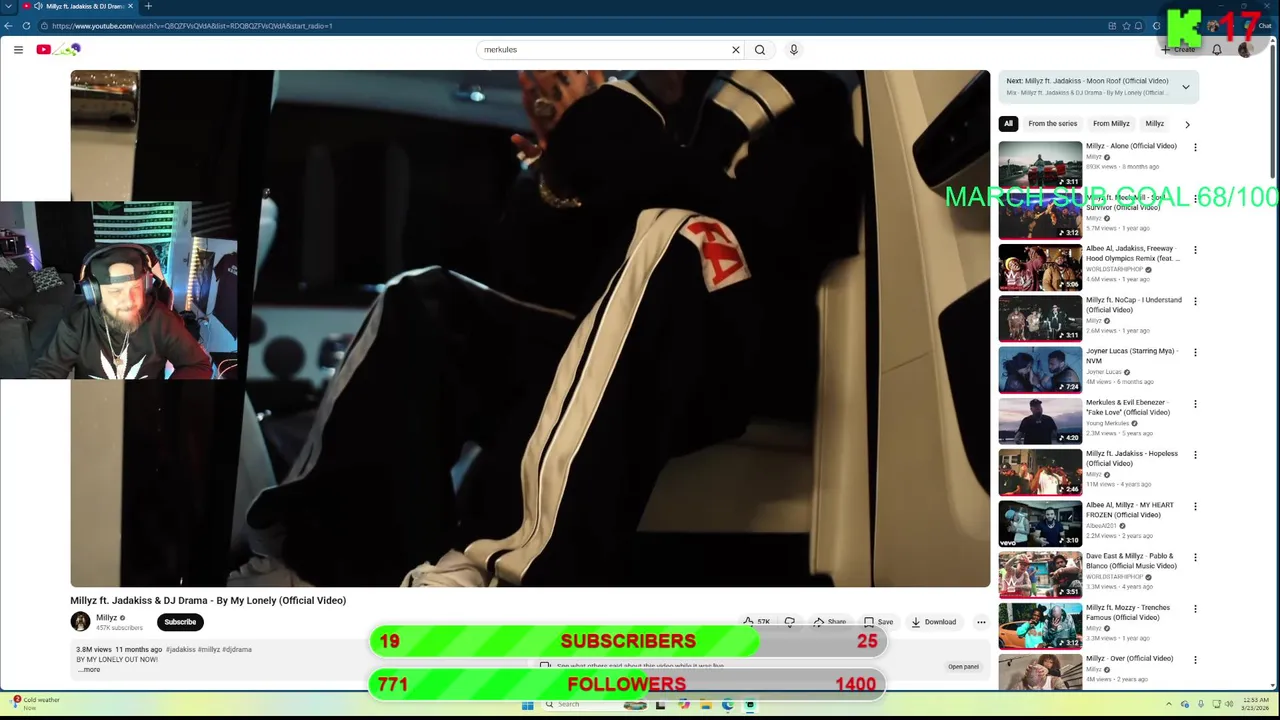Select the From the series chip
This screenshot has width=1280, height=720.
tap(1052, 124)
